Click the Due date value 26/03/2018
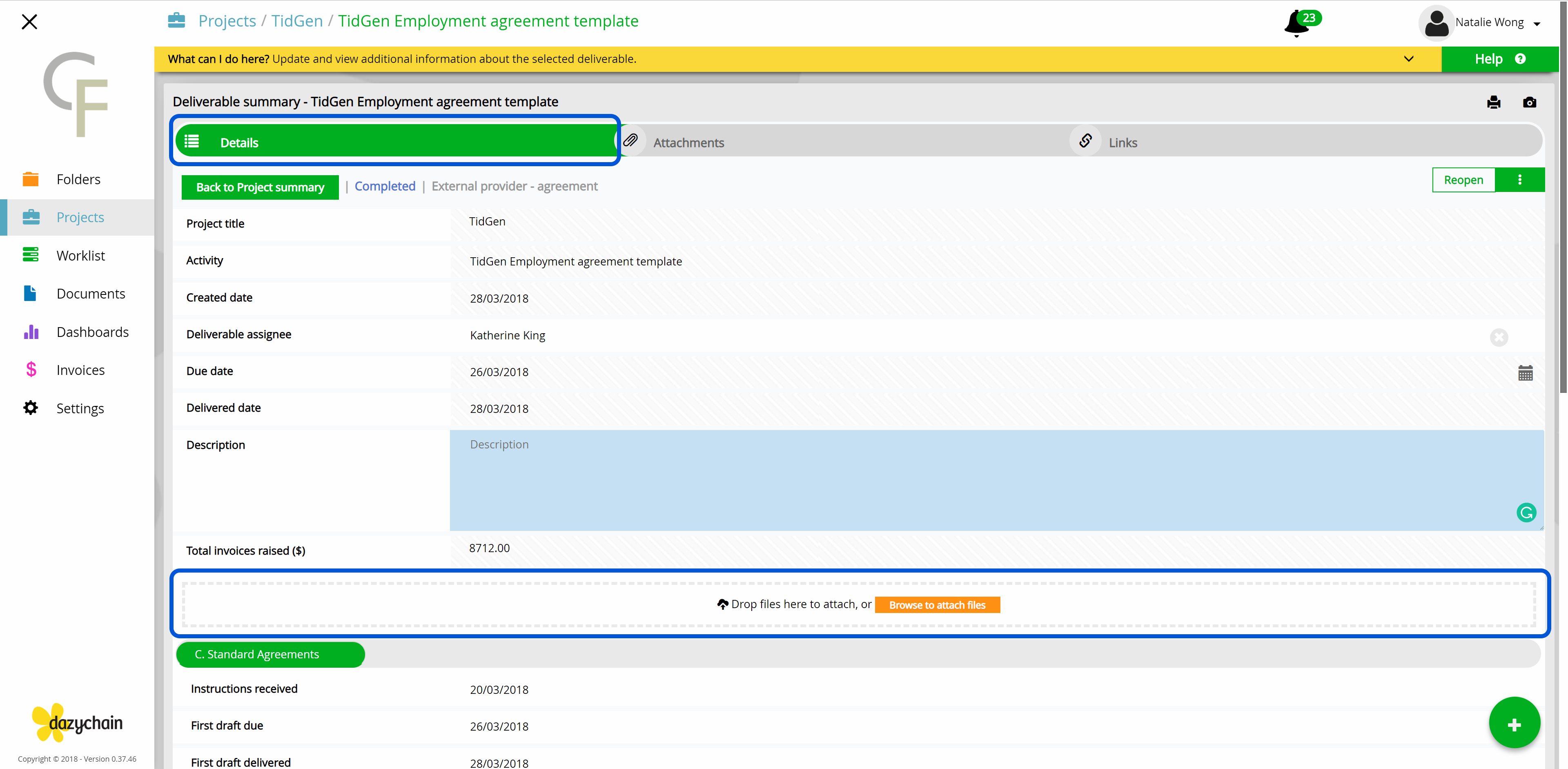Screen dimensions: 1568x769 499,372
